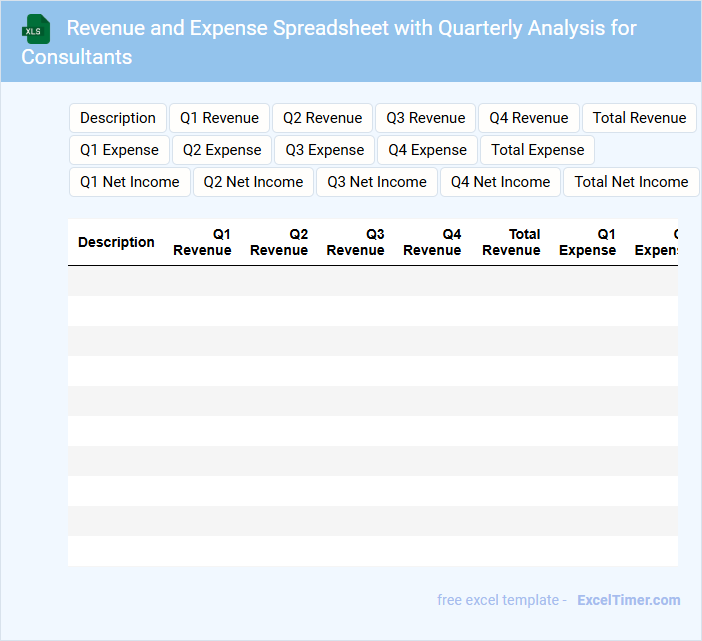The width and height of the screenshot is (702, 641).
Task: Click the Q1 Revenue tag
Action: [x=219, y=118]
